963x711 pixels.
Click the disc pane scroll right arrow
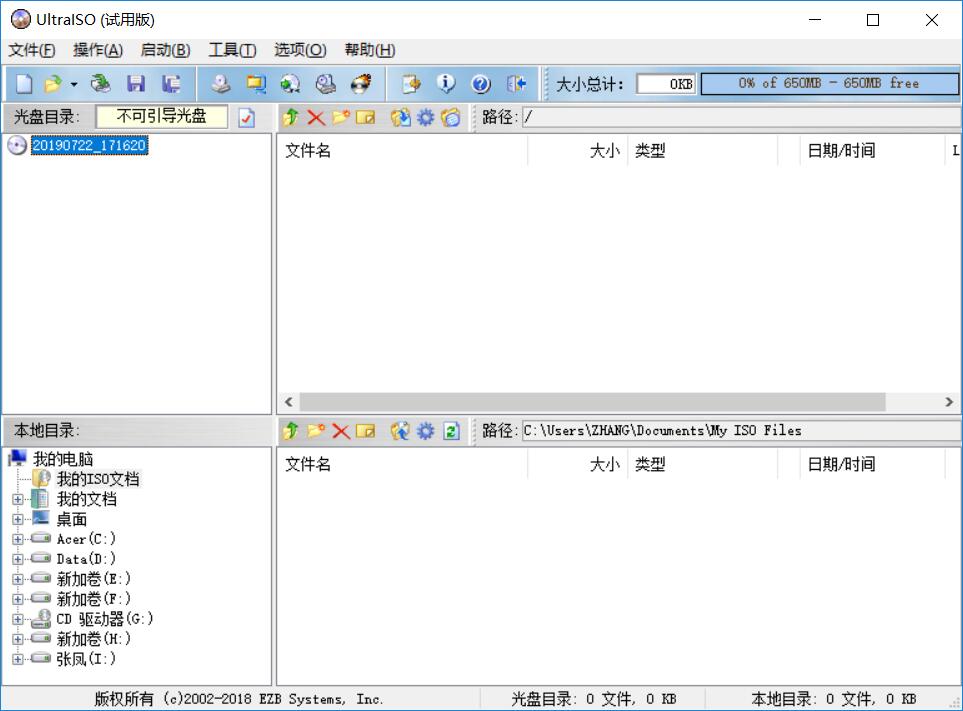click(949, 402)
